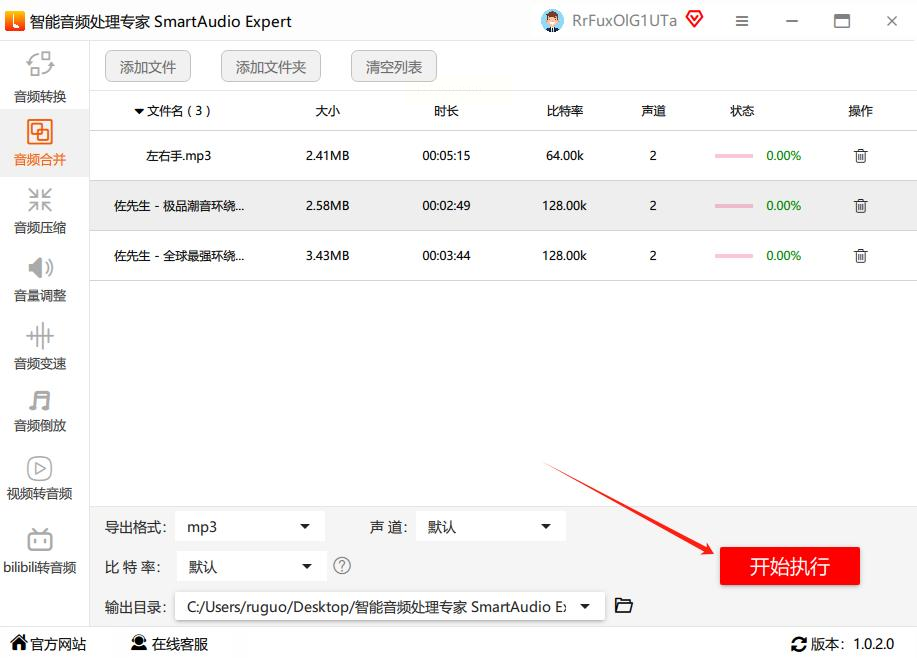
Task: Open the hamburger main menu
Action: click(742, 21)
